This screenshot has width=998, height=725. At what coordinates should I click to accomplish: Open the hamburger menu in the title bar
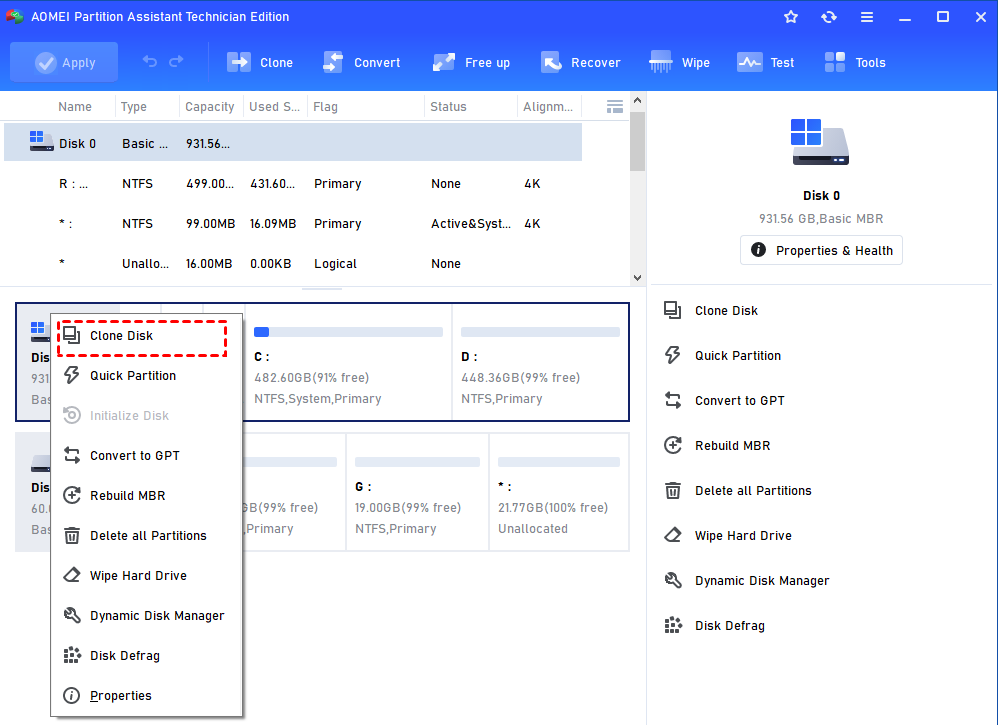click(x=867, y=16)
